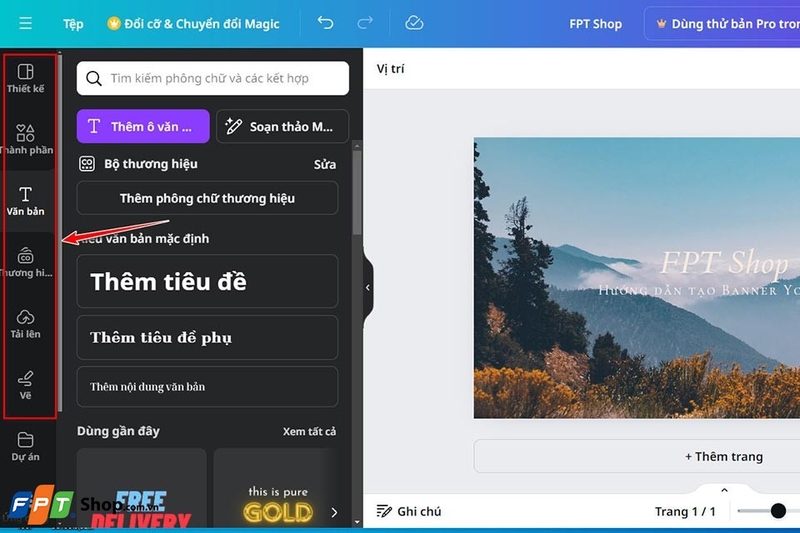800x533 pixels.
Task: Expand the page thumbnails chevron
Action: 724,490
